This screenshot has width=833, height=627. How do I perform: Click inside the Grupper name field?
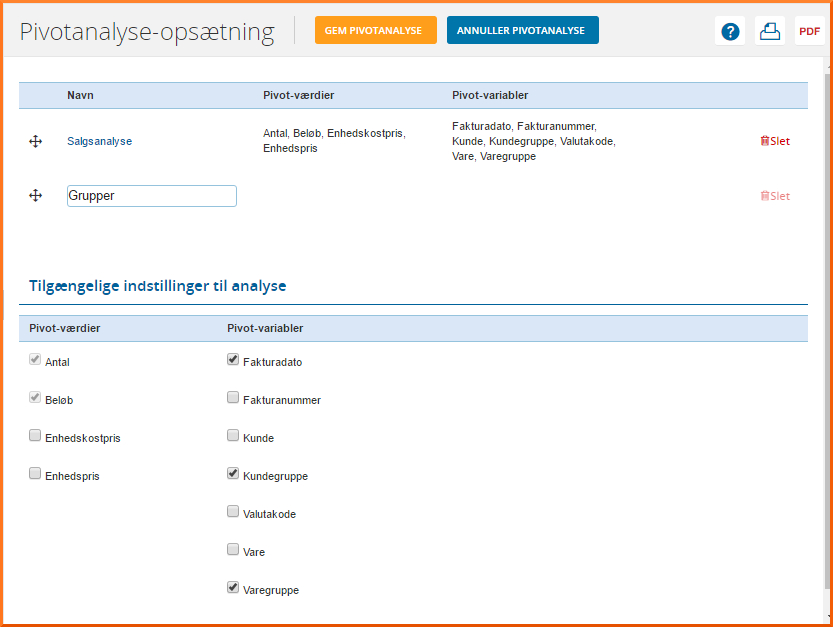(151, 195)
